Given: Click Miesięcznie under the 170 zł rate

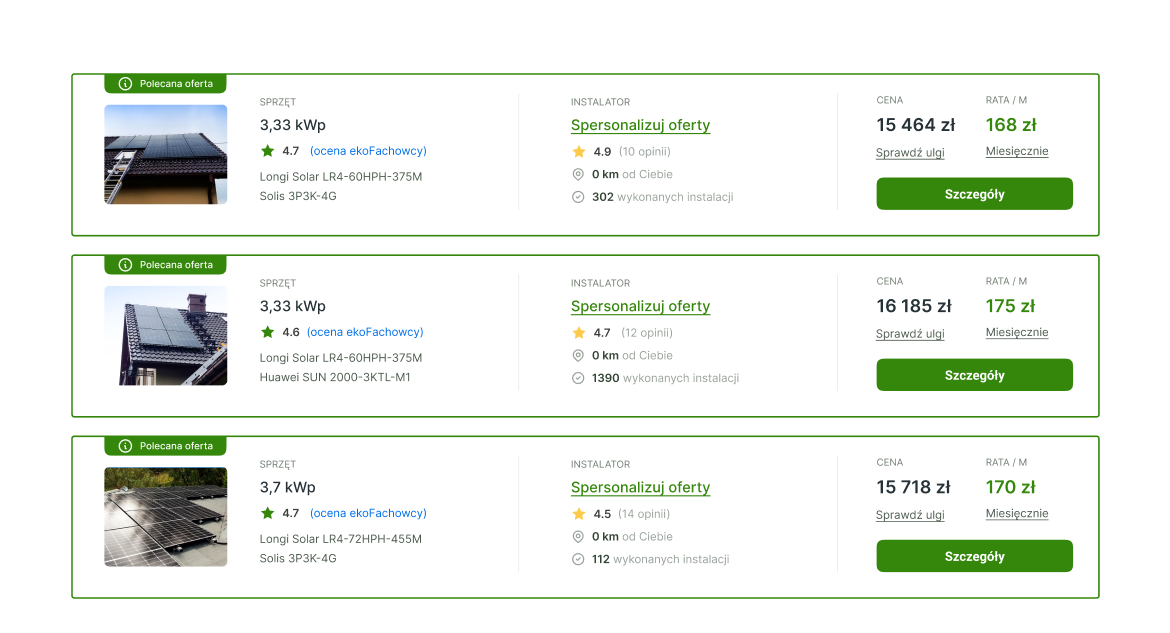Looking at the screenshot, I should (1017, 513).
